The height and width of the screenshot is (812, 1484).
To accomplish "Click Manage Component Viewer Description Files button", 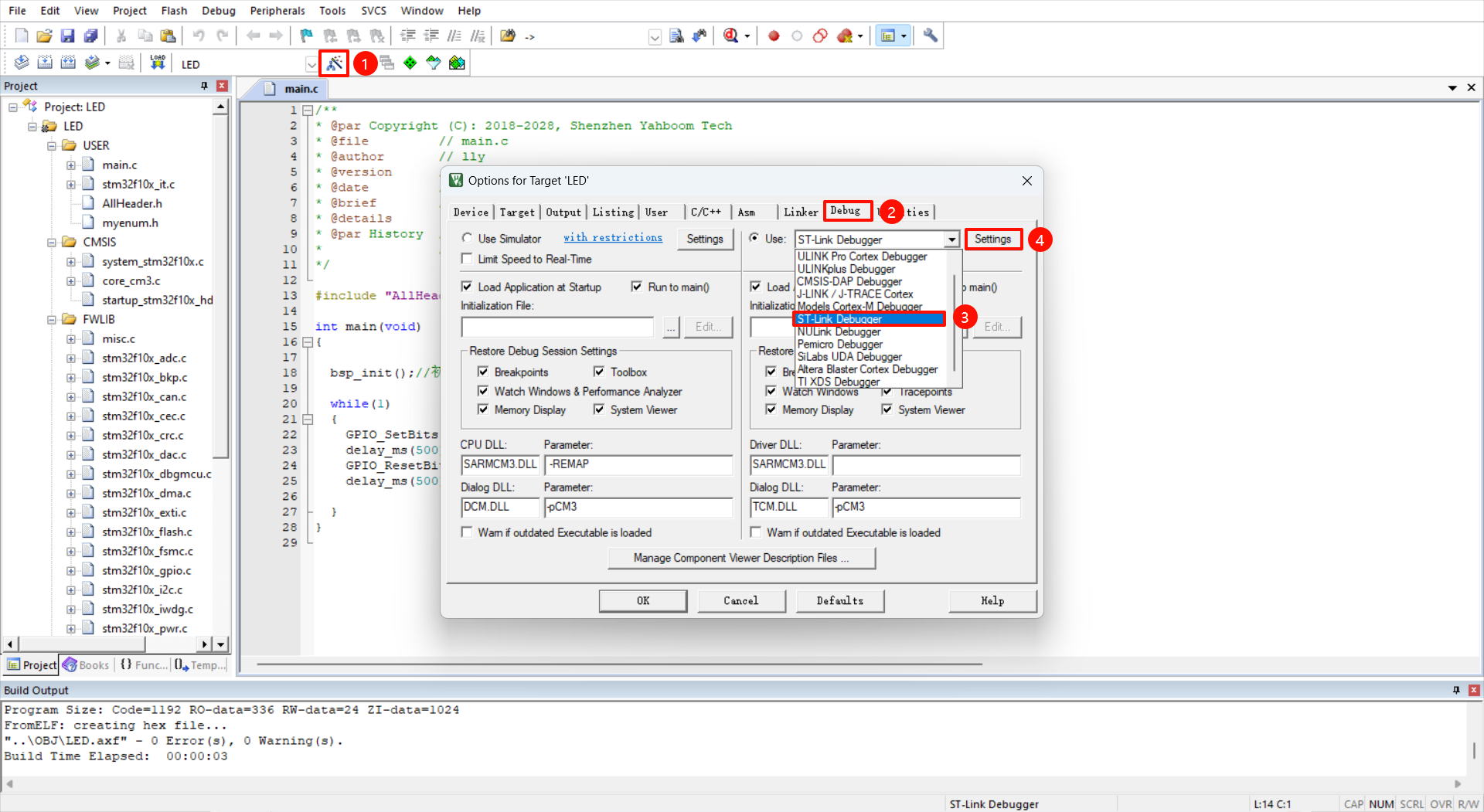I will pos(741,558).
